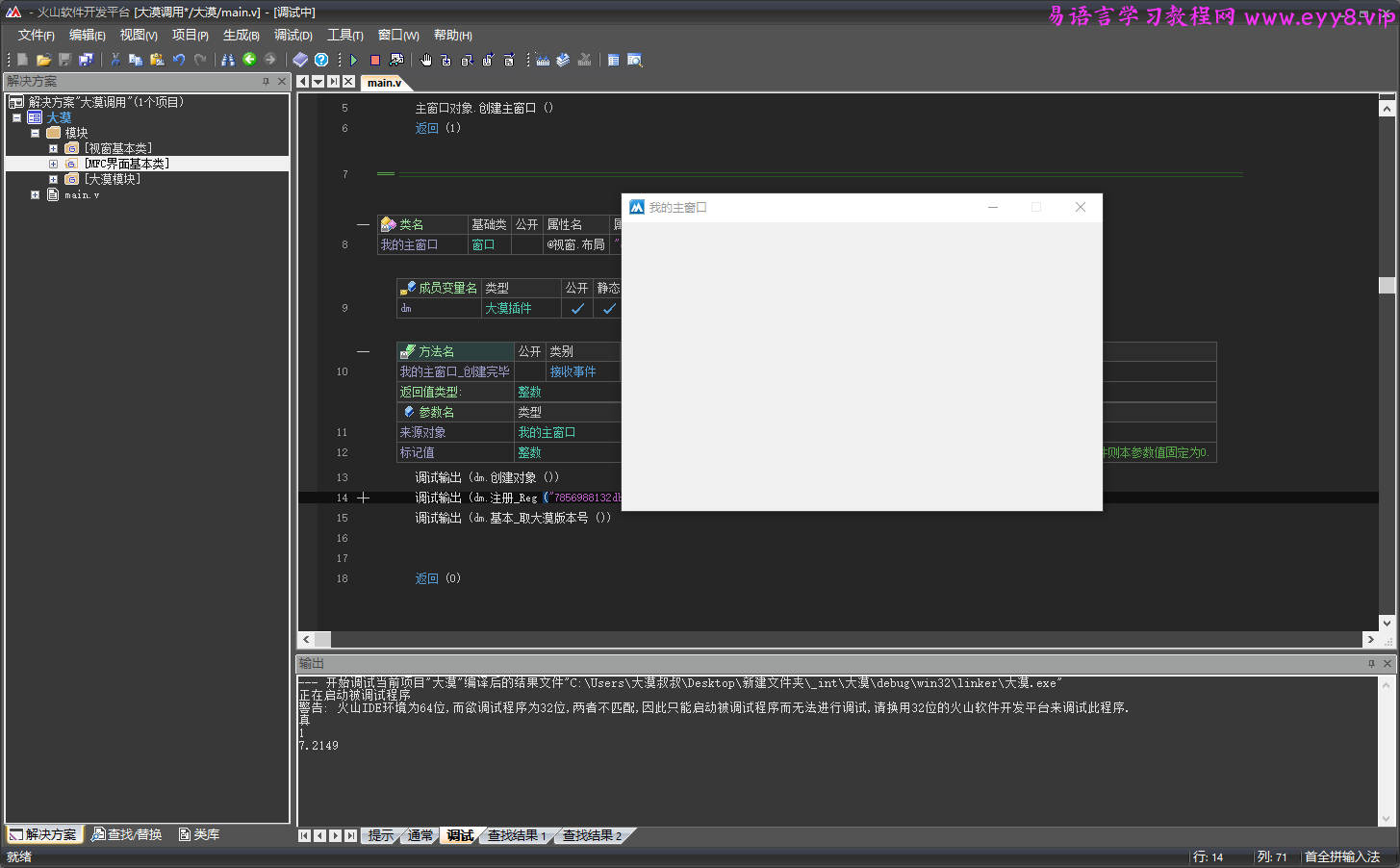Click the Open folder toolbar icon
Viewport: 1400px width, 868px height.
click(43, 60)
